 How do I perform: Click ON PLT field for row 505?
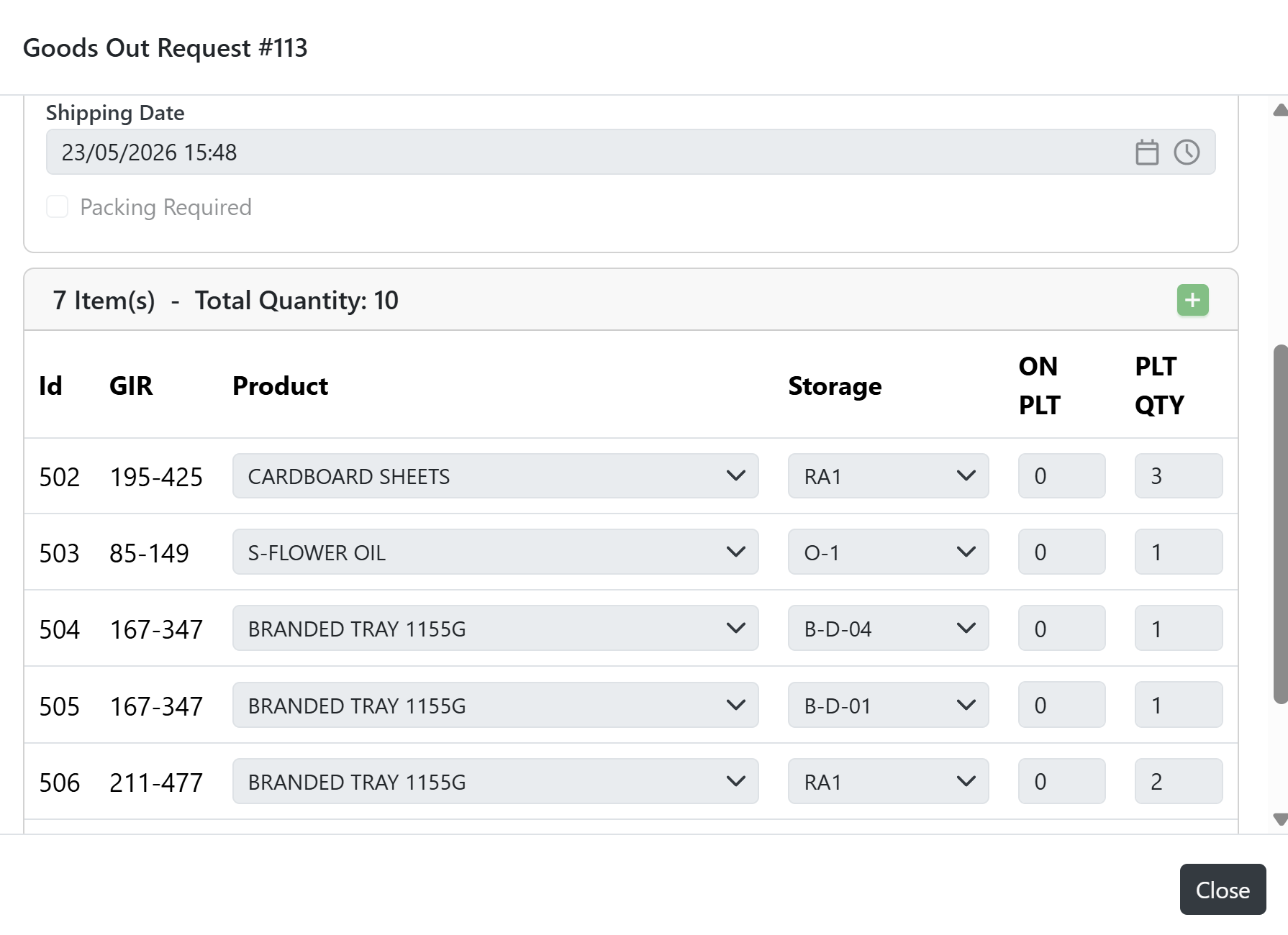point(1061,705)
